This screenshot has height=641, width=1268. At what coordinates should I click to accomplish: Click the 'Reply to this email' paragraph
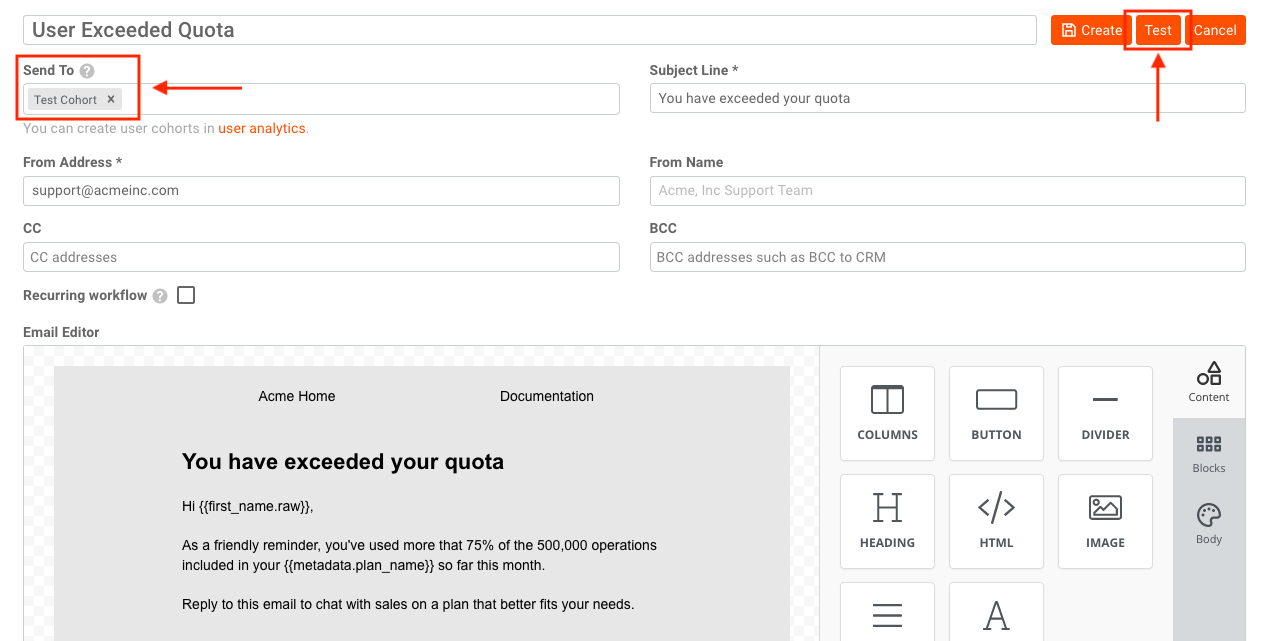coord(408,604)
